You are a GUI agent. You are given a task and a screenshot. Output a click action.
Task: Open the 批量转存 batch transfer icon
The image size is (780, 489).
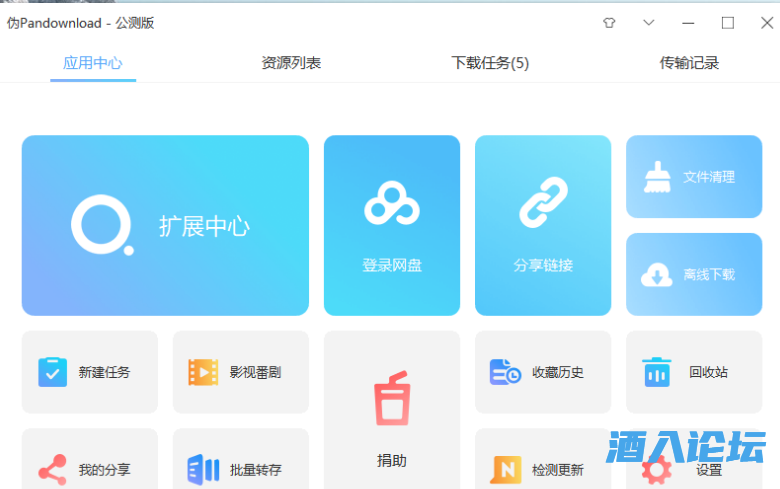pos(203,470)
